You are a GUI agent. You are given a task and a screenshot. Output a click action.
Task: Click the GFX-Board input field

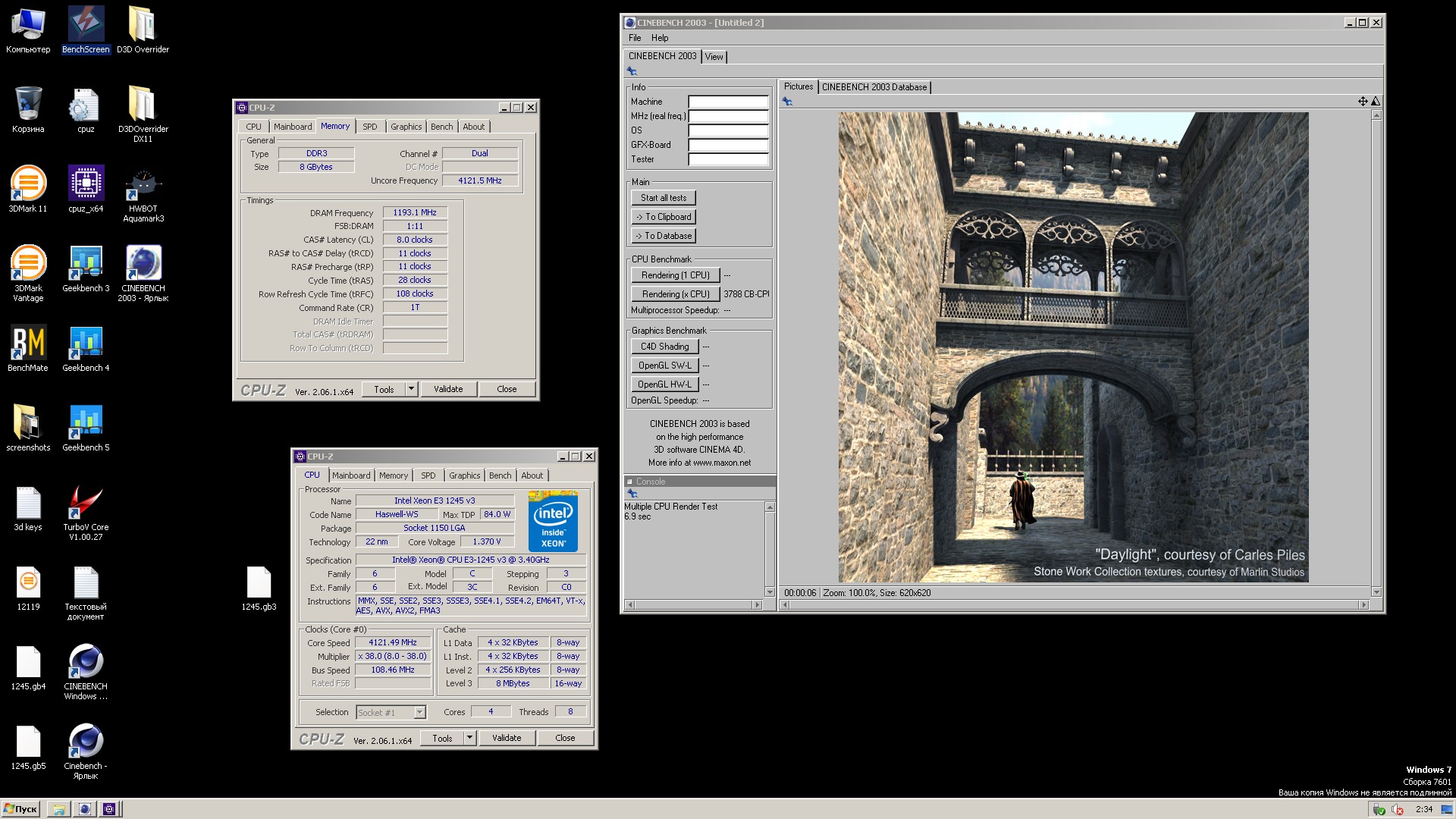point(728,145)
